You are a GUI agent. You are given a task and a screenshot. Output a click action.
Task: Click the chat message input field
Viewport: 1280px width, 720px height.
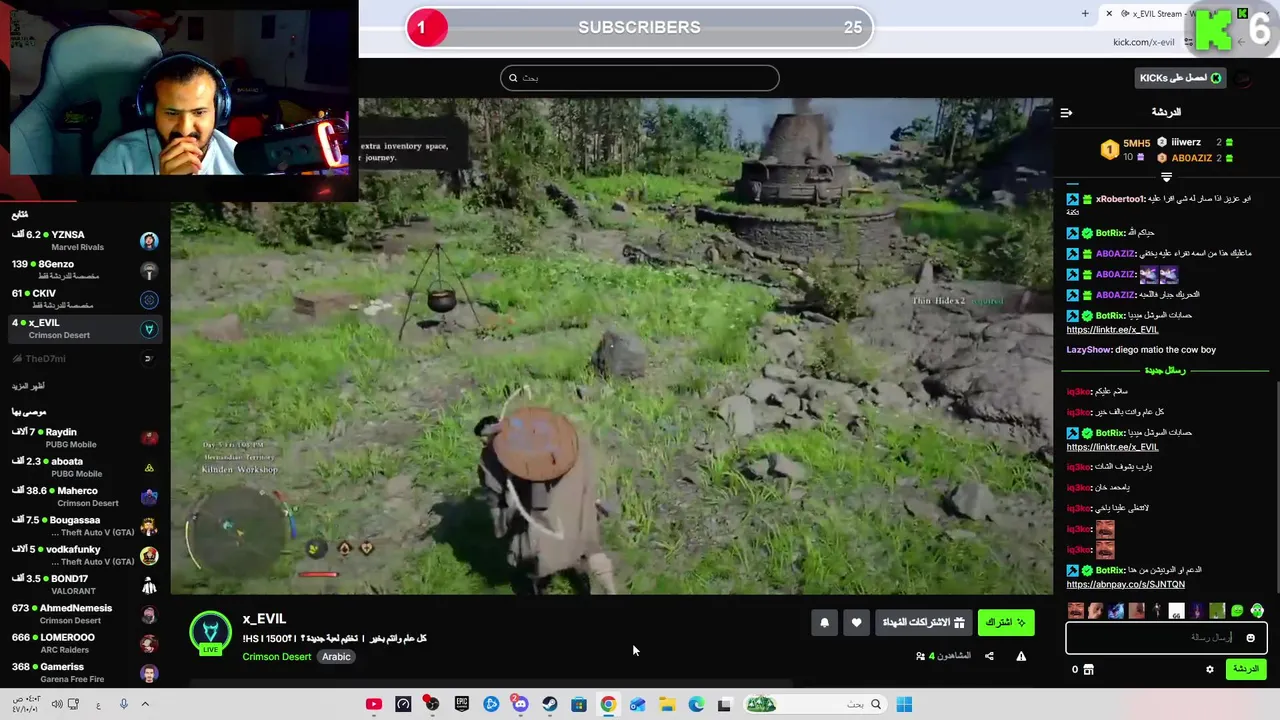point(1166,637)
